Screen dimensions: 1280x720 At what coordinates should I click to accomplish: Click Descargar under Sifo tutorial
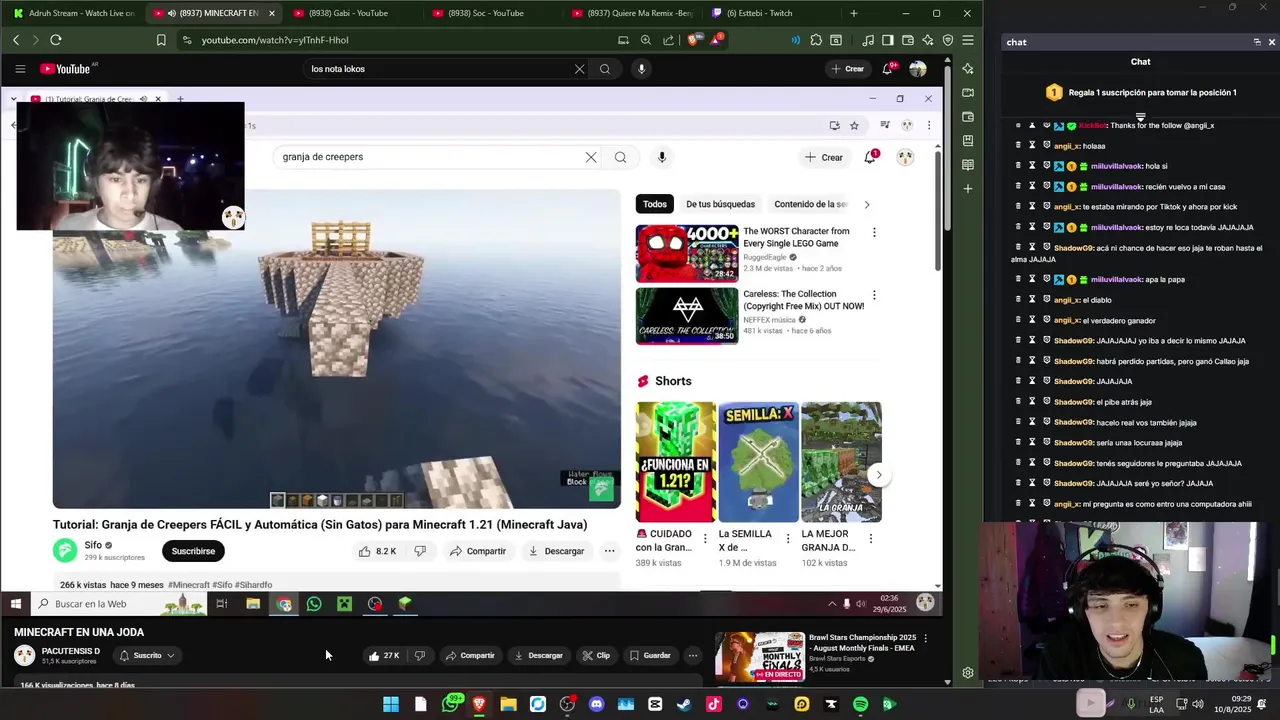556,551
